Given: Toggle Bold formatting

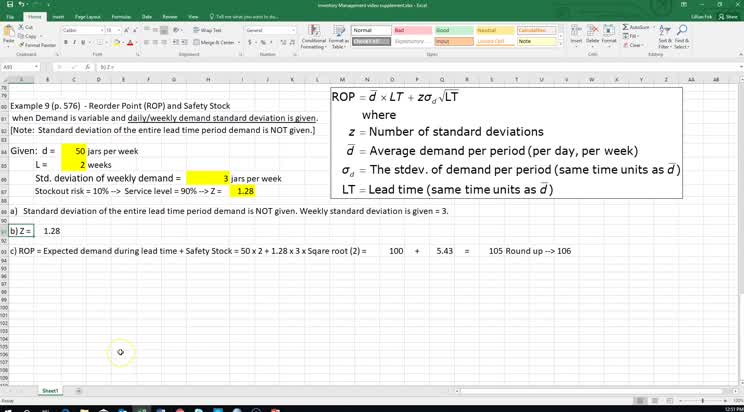Looking at the screenshot, I should [x=65, y=43].
